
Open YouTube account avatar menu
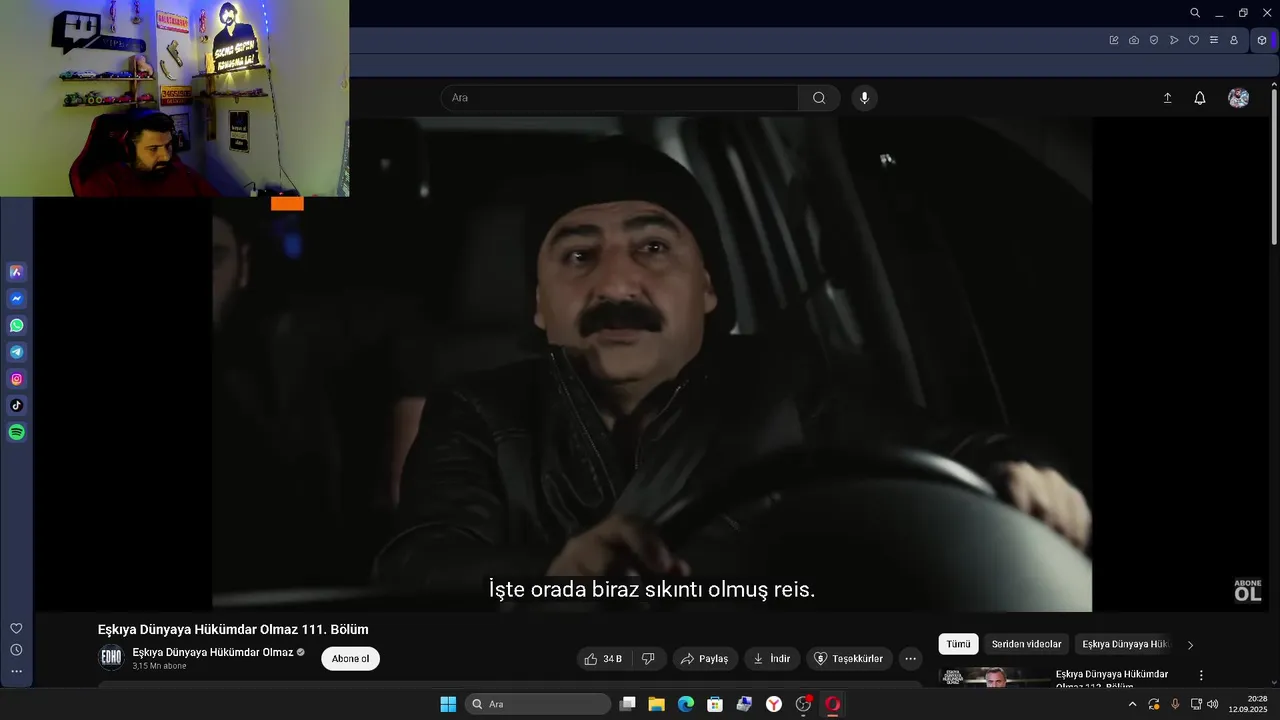coord(1239,98)
